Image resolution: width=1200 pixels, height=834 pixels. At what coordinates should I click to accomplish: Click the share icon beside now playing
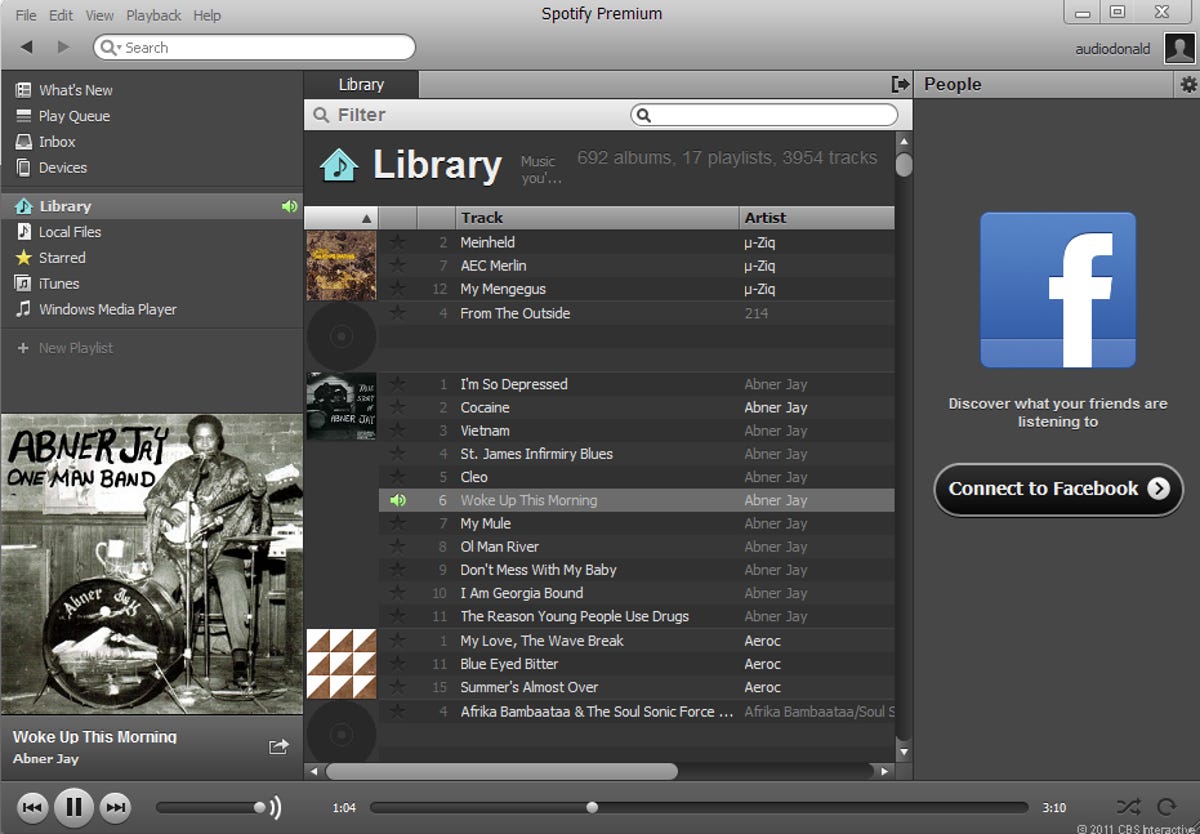(x=279, y=746)
